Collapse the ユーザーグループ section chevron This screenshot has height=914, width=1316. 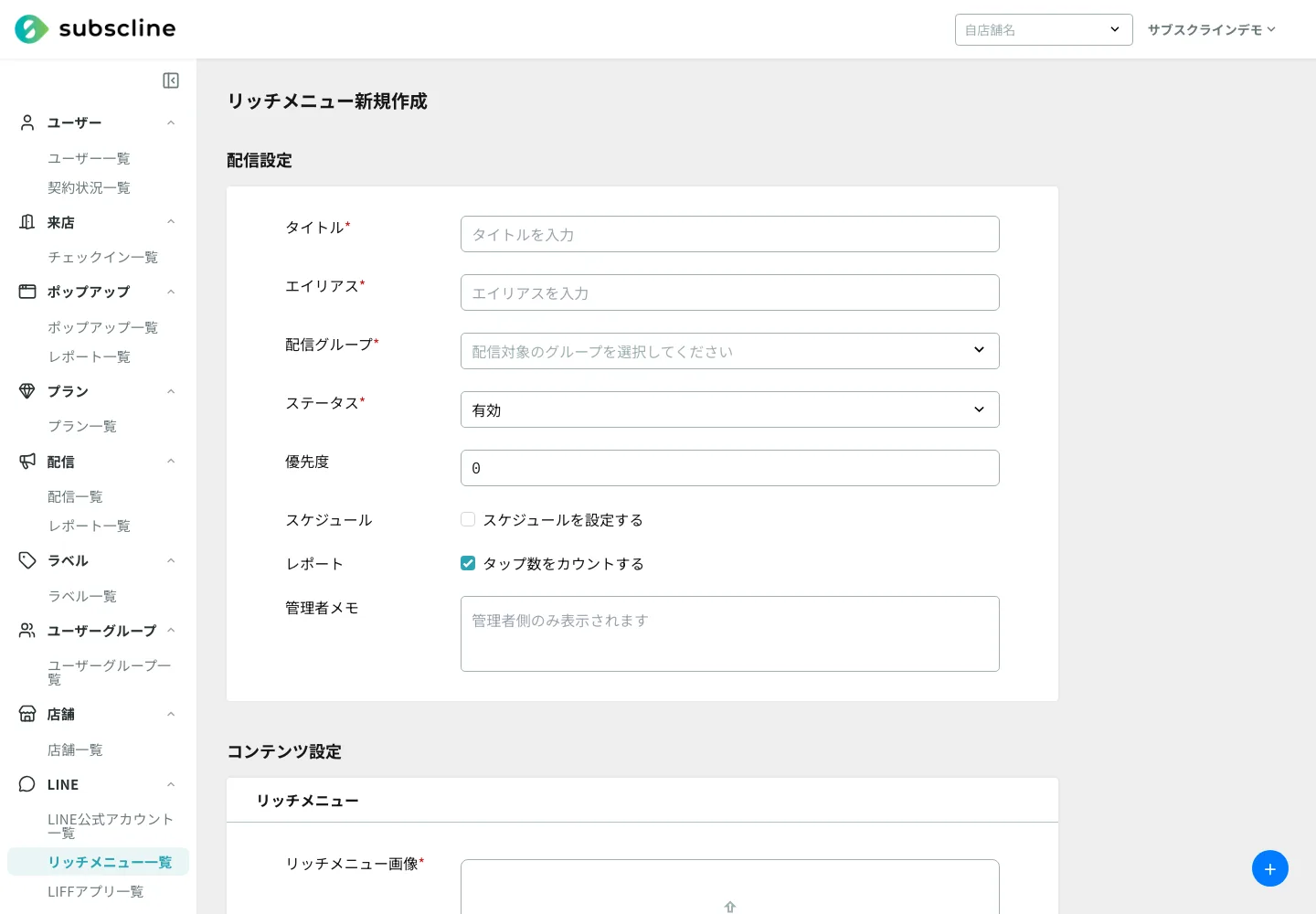click(171, 631)
